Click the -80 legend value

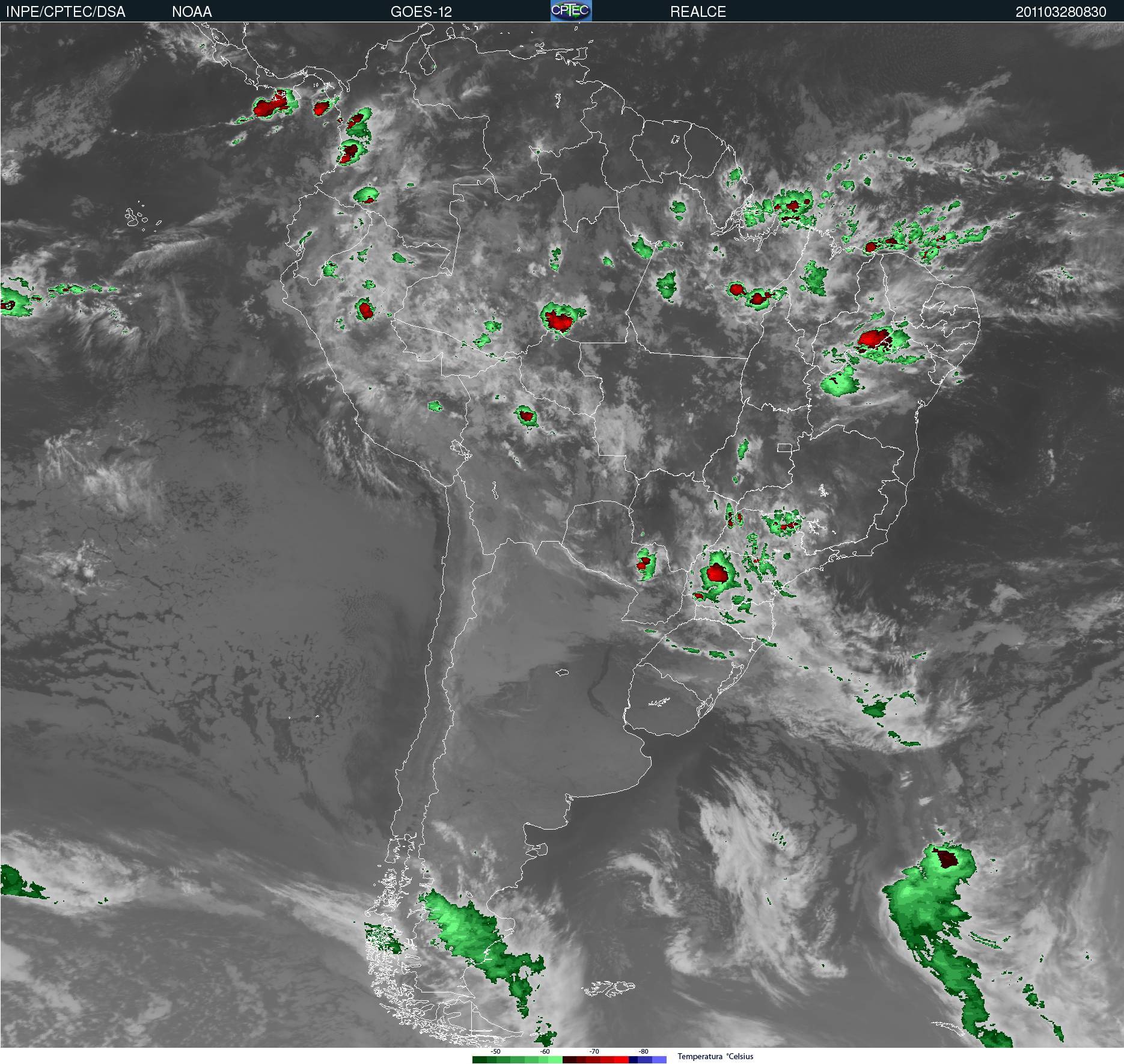click(x=644, y=1051)
